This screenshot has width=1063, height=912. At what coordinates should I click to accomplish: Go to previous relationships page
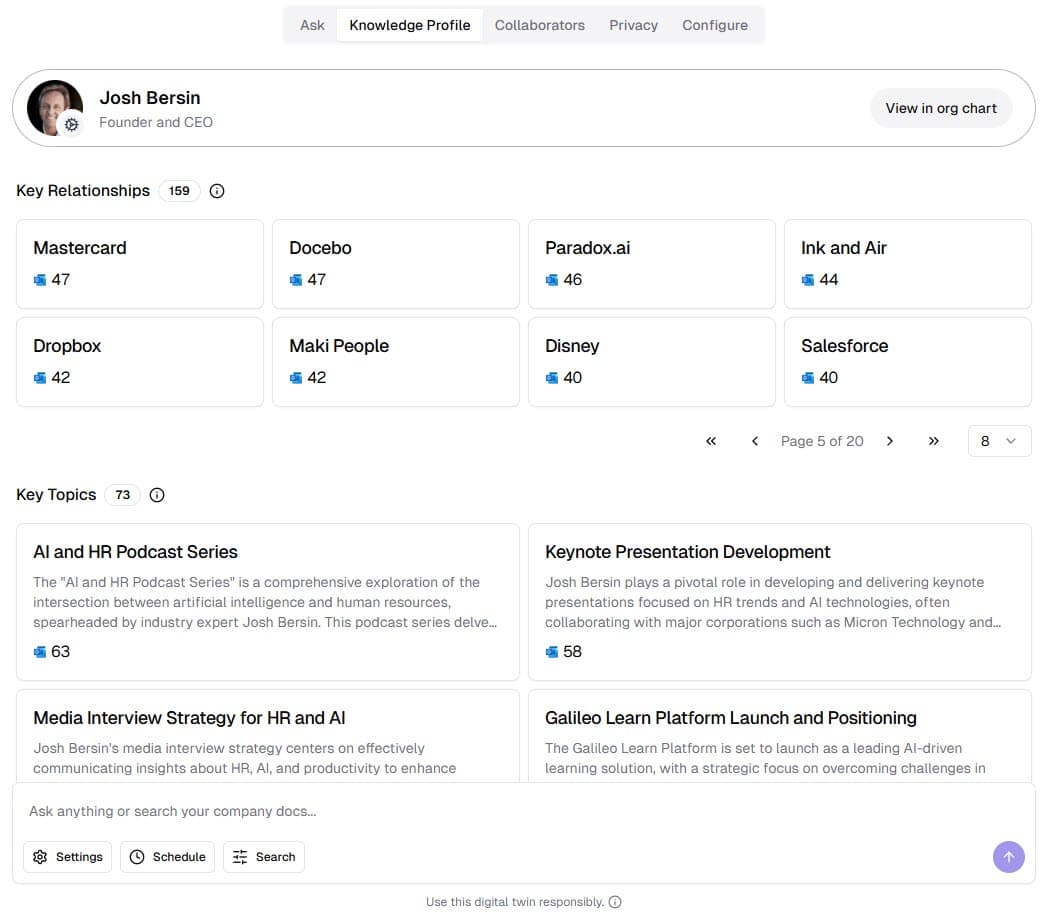(x=755, y=441)
